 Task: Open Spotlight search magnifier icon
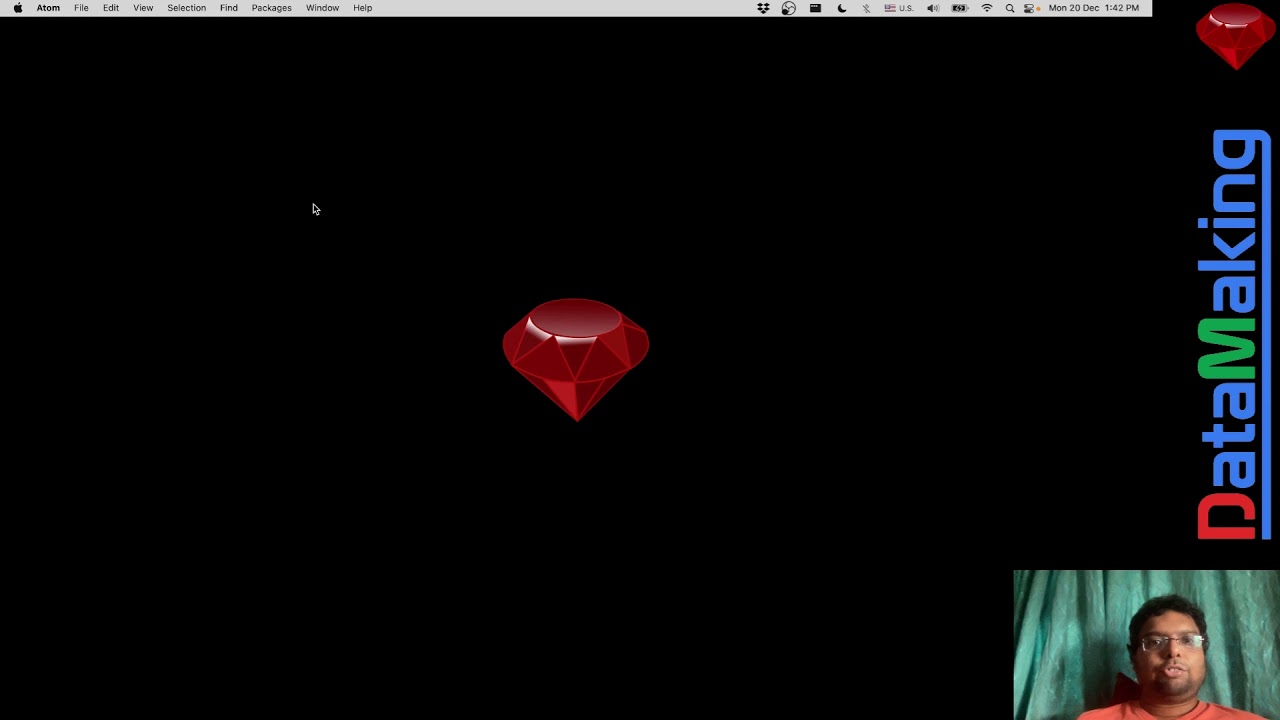[x=1010, y=8]
